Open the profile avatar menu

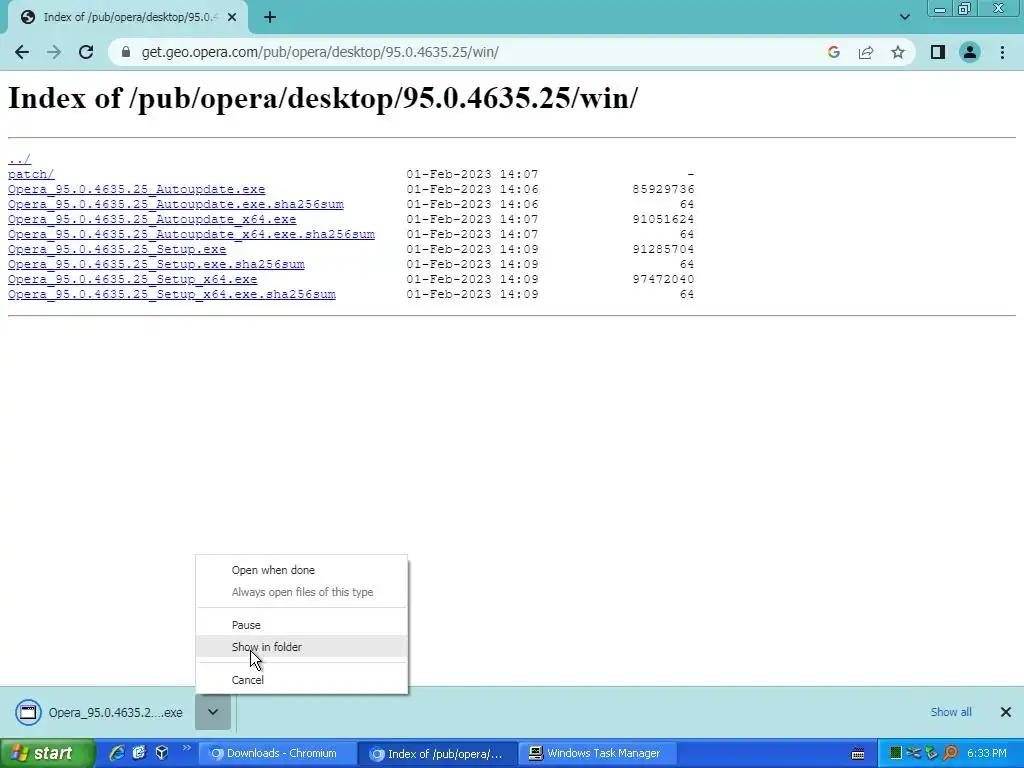point(970,52)
